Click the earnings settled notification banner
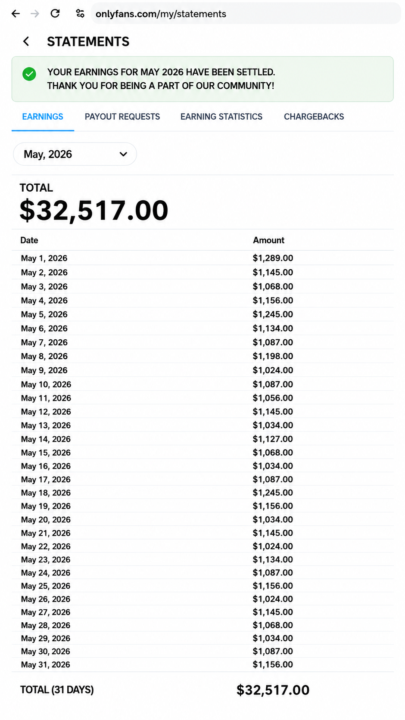This screenshot has width=405, height=720. click(x=202, y=79)
